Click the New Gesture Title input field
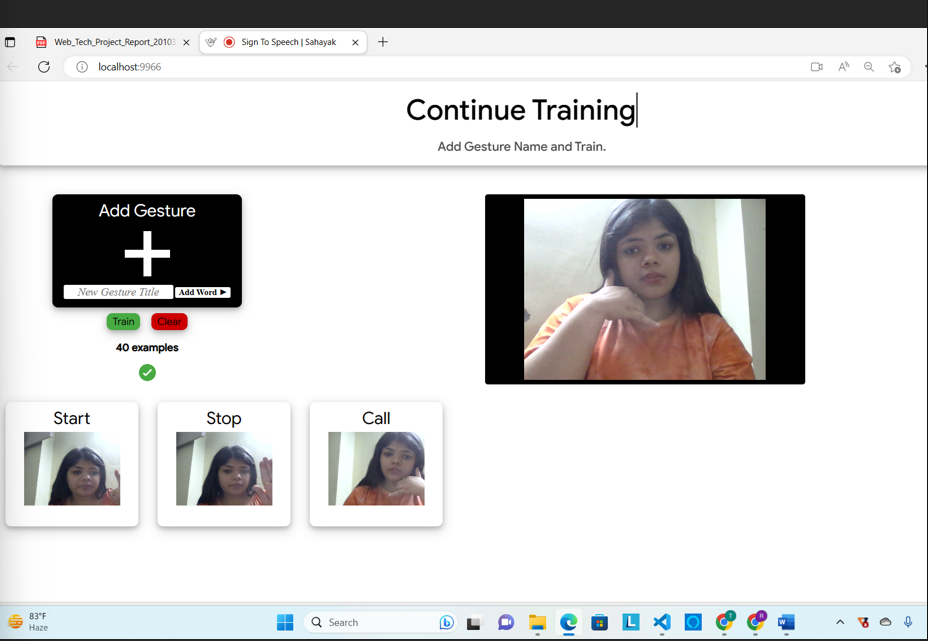Viewport: 928px width, 641px height. pos(116,292)
